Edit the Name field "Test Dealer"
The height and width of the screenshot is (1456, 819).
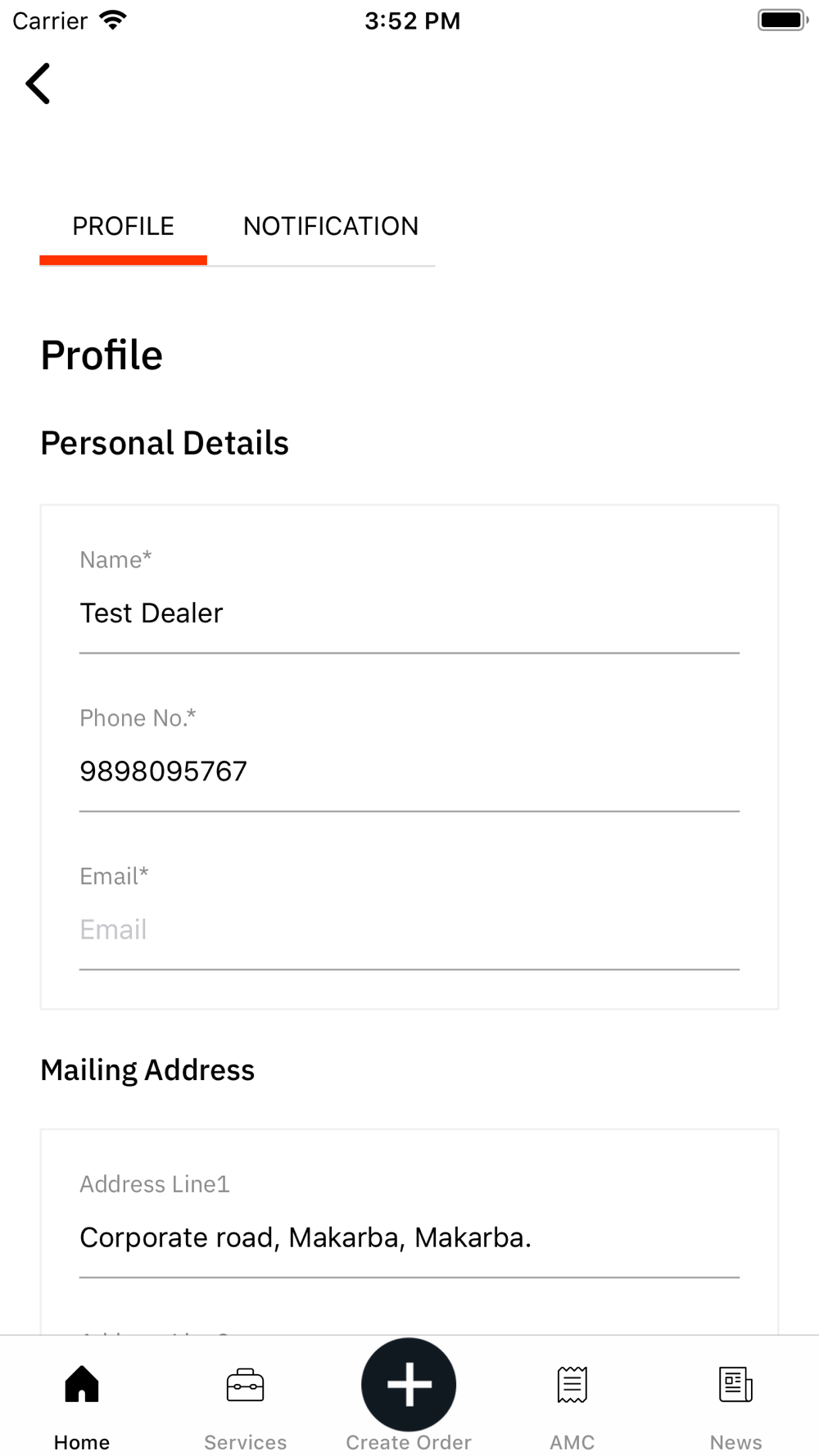point(409,613)
